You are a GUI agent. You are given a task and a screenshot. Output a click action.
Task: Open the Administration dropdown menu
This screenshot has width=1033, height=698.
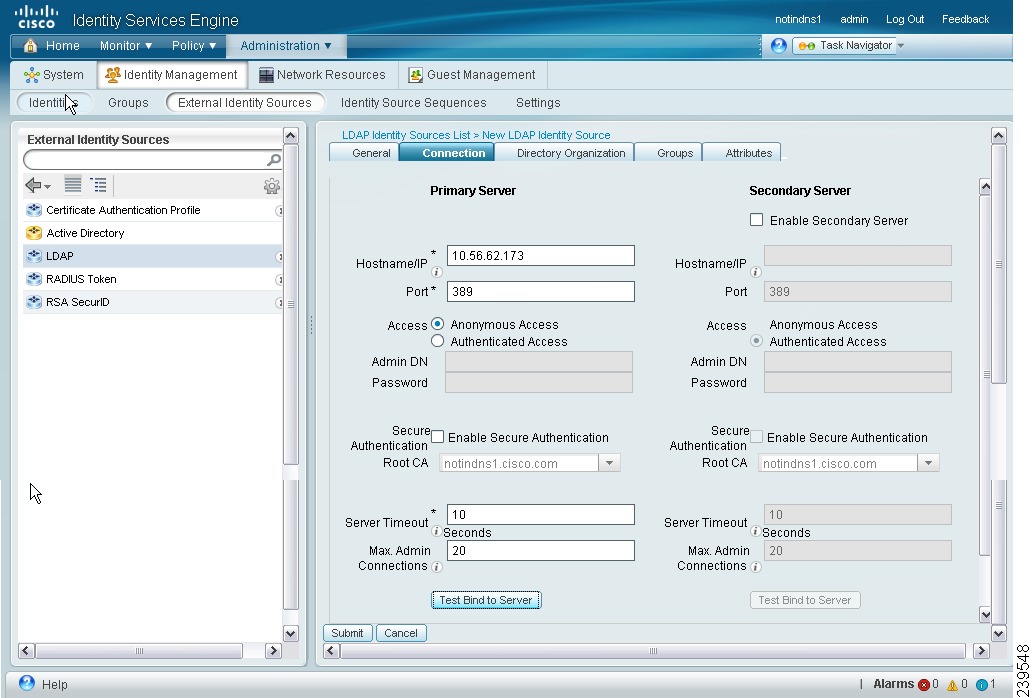[x=286, y=45]
